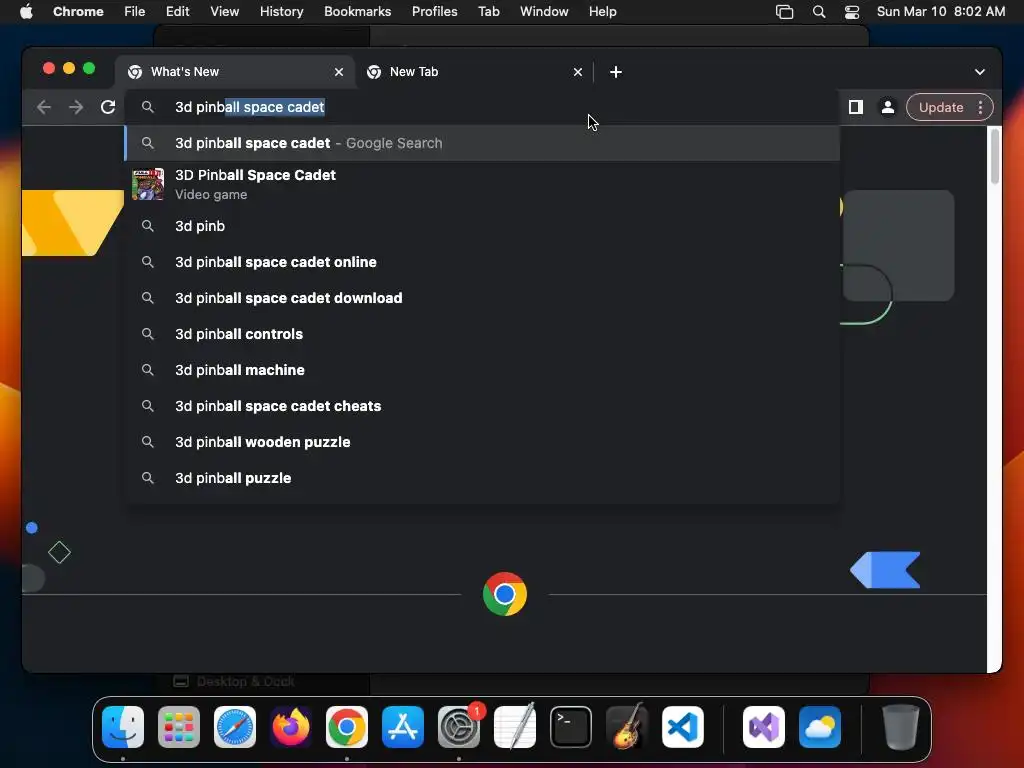Open Chrome from the Dock
The image size is (1024, 768).
(x=347, y=727)
